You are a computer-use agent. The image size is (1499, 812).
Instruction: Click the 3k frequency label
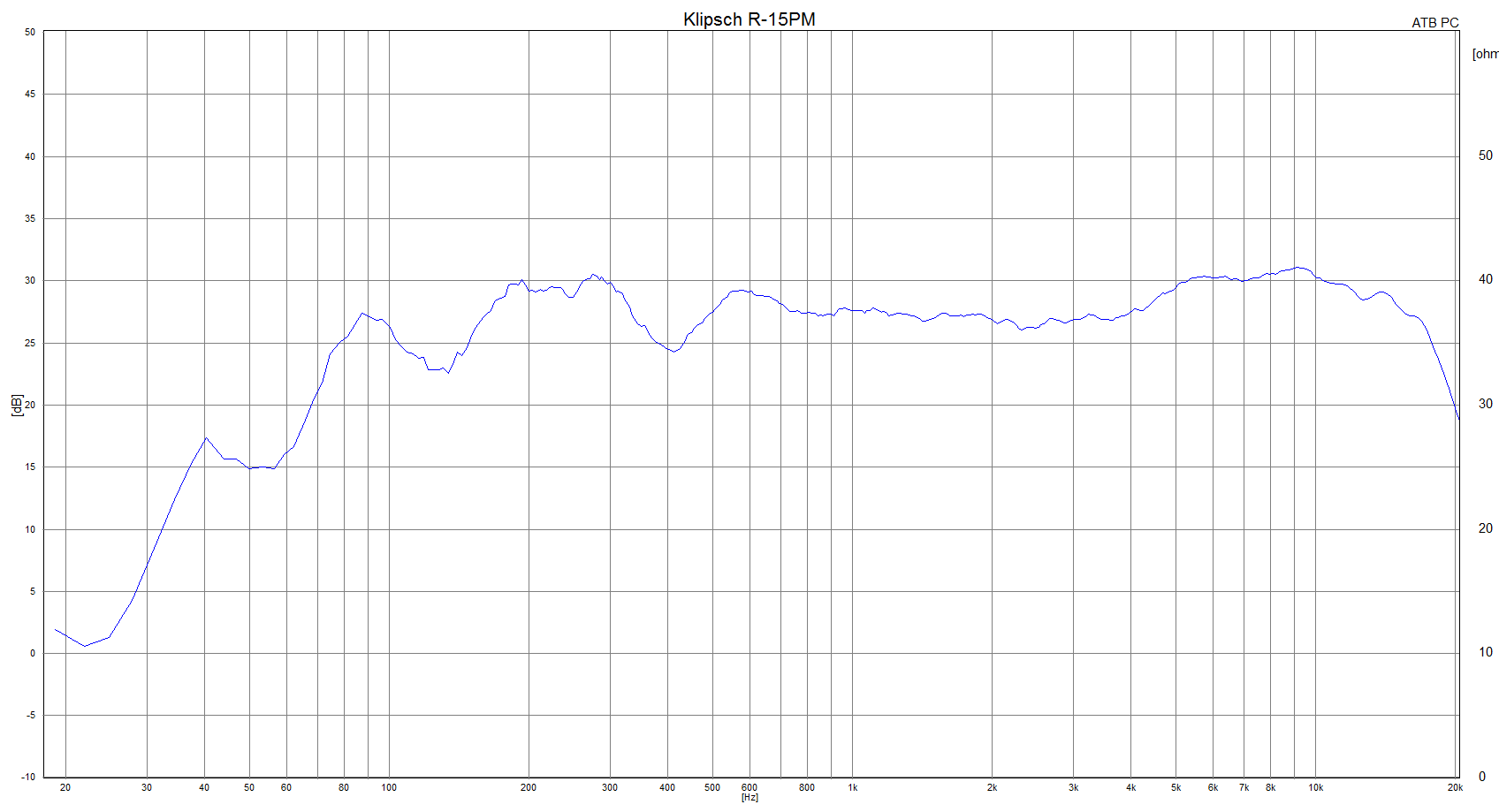tap(1074, 787)
